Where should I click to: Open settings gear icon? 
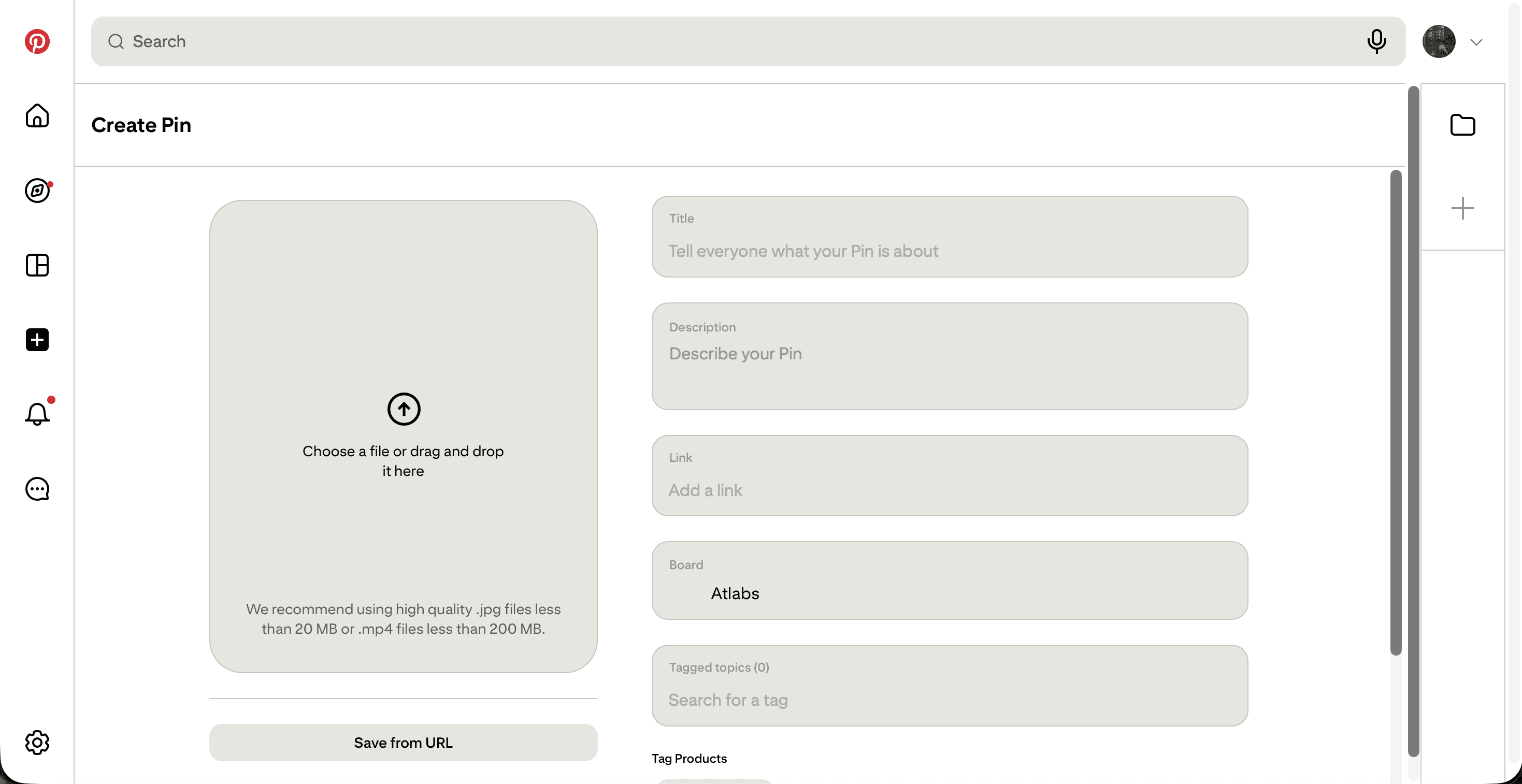coord(37,742)
